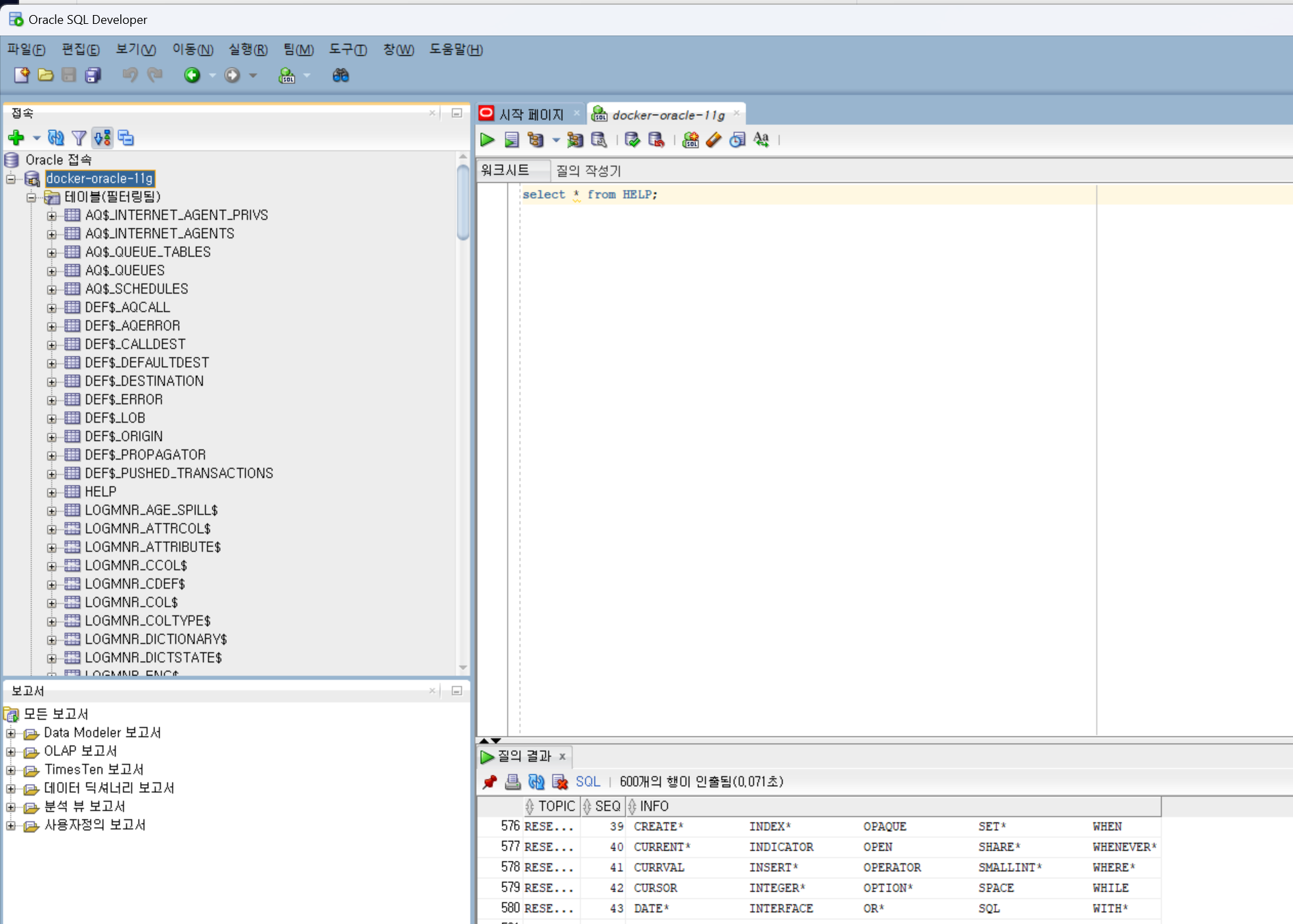Open the 파일(F) menu

pyautogui.click(x=26, y=49)
